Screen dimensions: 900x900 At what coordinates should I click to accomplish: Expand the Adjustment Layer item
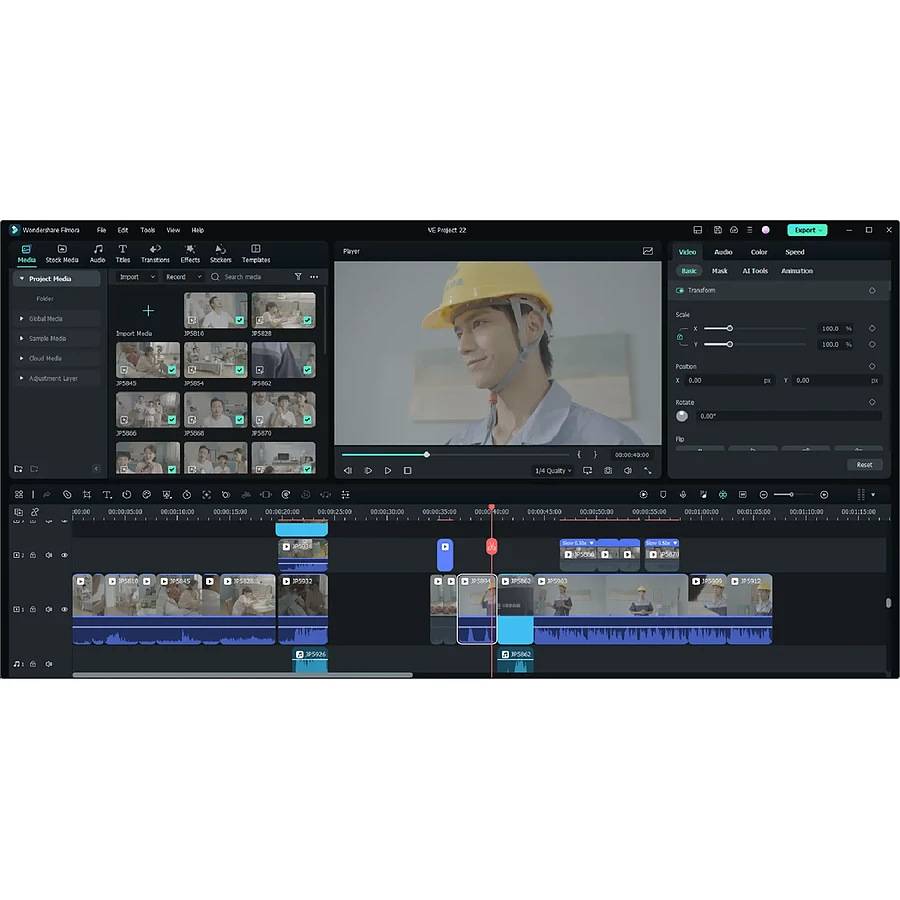pyautogui.click(x=22, y=378)
